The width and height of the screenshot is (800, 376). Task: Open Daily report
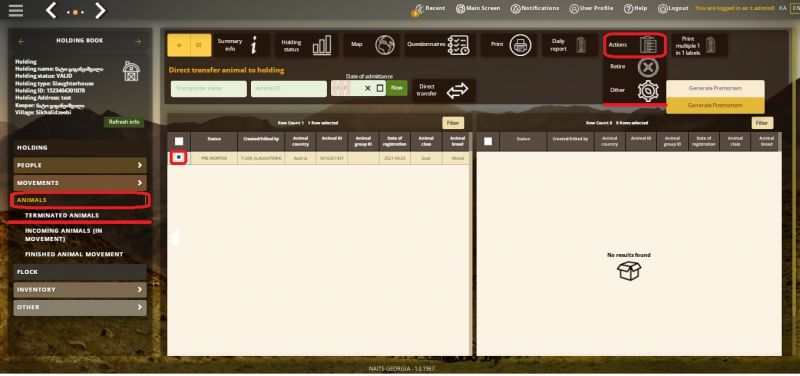(x=569, y=45)
